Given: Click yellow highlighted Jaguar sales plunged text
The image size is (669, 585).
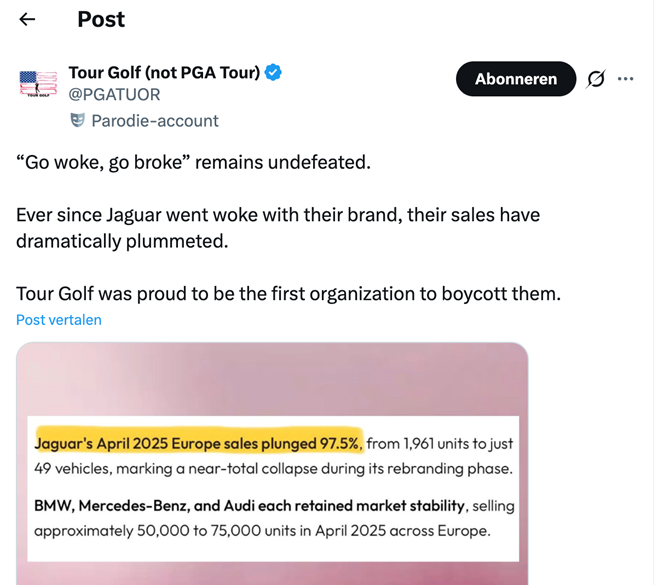Looking at the screenshot, I should [x=198, y=442].
